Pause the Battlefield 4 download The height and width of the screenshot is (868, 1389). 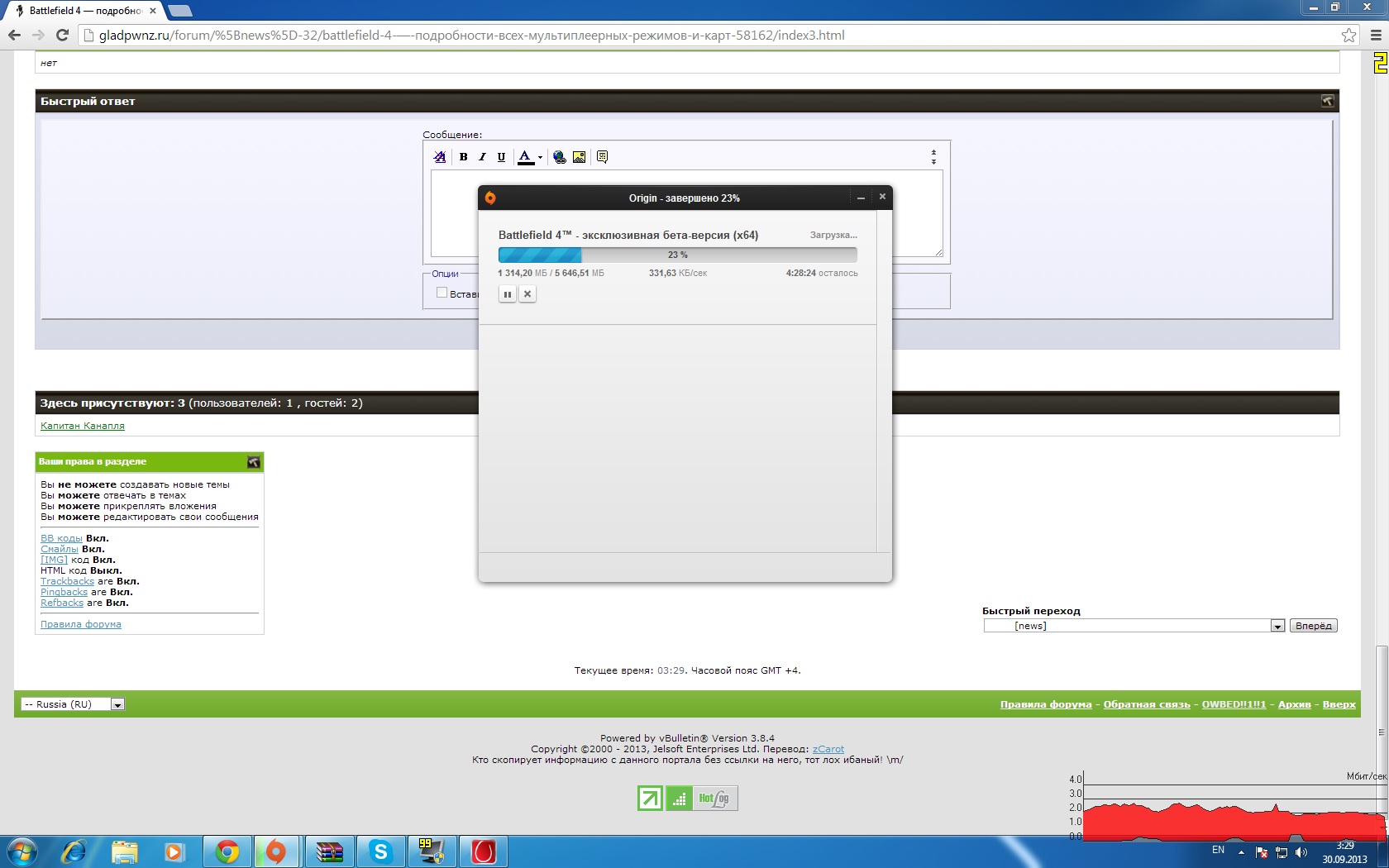(508, 294)
